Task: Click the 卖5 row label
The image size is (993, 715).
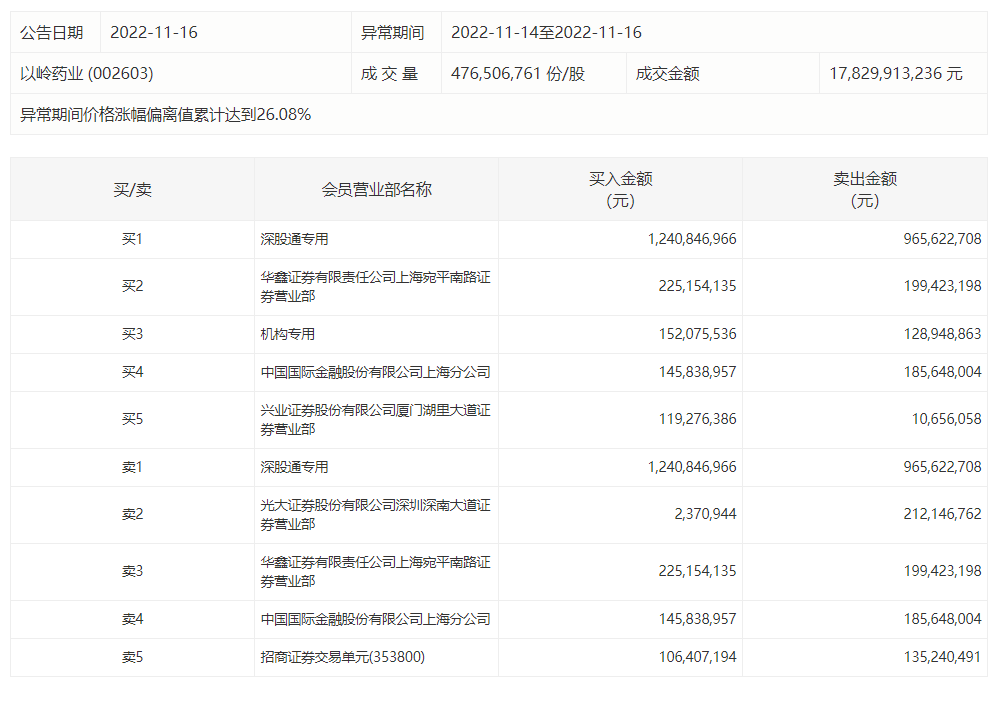Action: (x=132, y=657)
